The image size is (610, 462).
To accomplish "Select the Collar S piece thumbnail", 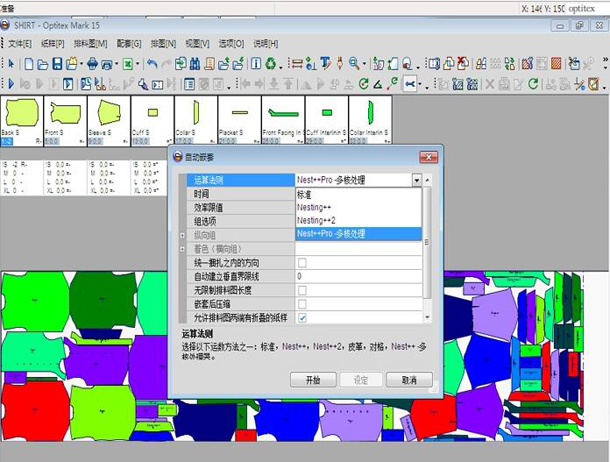I will point(196,121).
